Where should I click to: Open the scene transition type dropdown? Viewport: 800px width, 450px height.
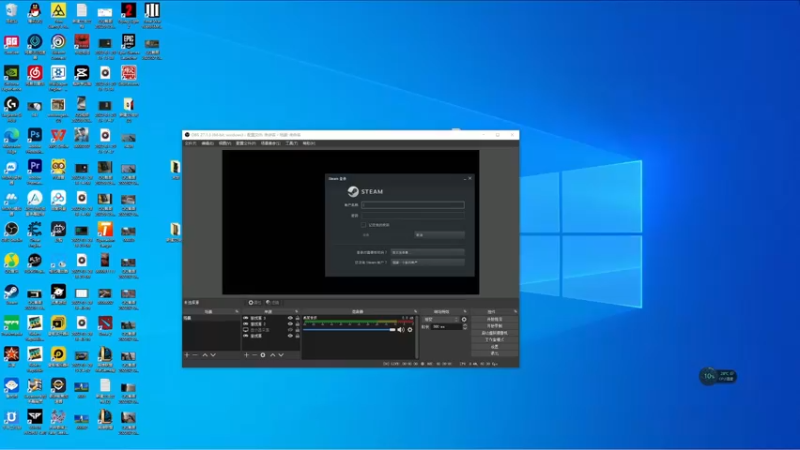point(441,319)
